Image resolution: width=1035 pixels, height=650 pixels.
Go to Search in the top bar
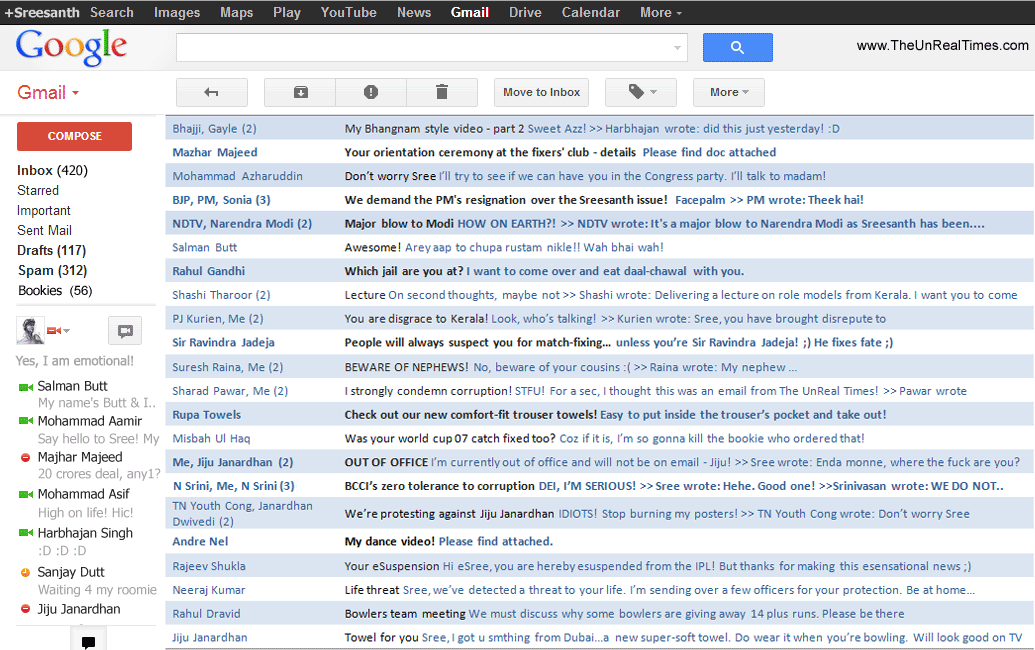pos(112,13)
